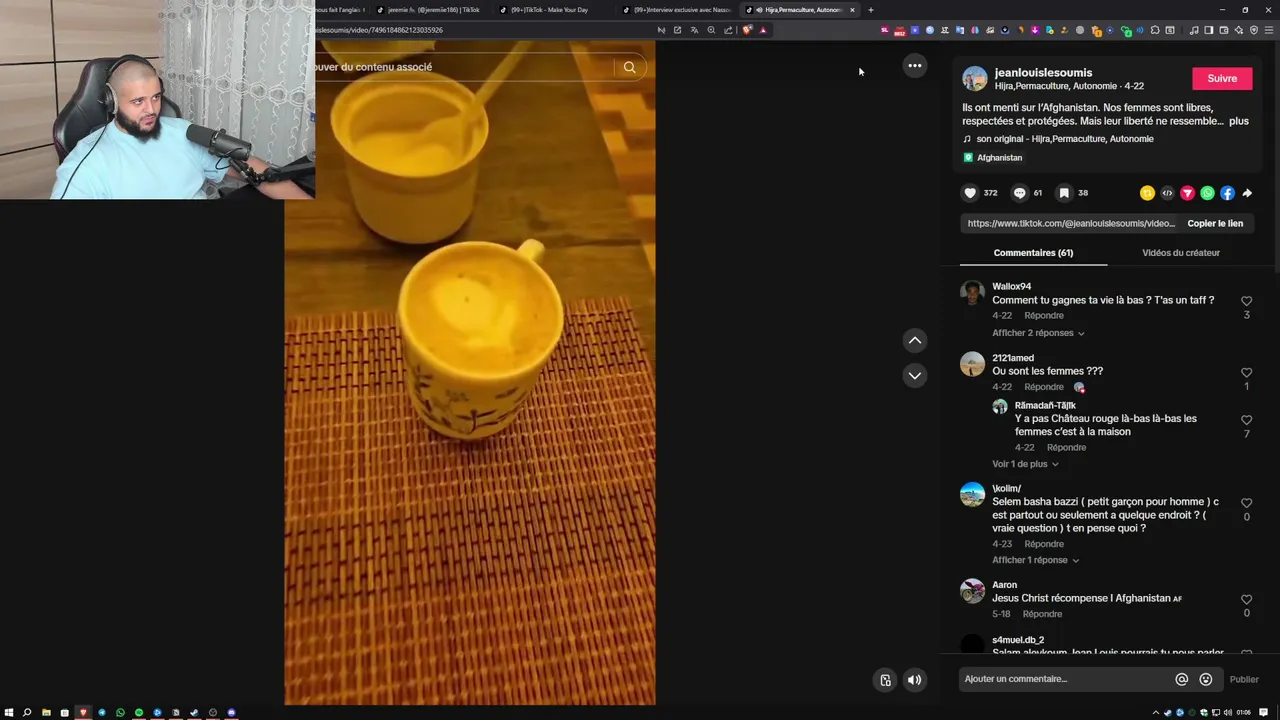Expand 'Afficher 2 réponses' under Wallox94
Viewport: 1280px width, 720px height.
click(x=1038, y=333)
